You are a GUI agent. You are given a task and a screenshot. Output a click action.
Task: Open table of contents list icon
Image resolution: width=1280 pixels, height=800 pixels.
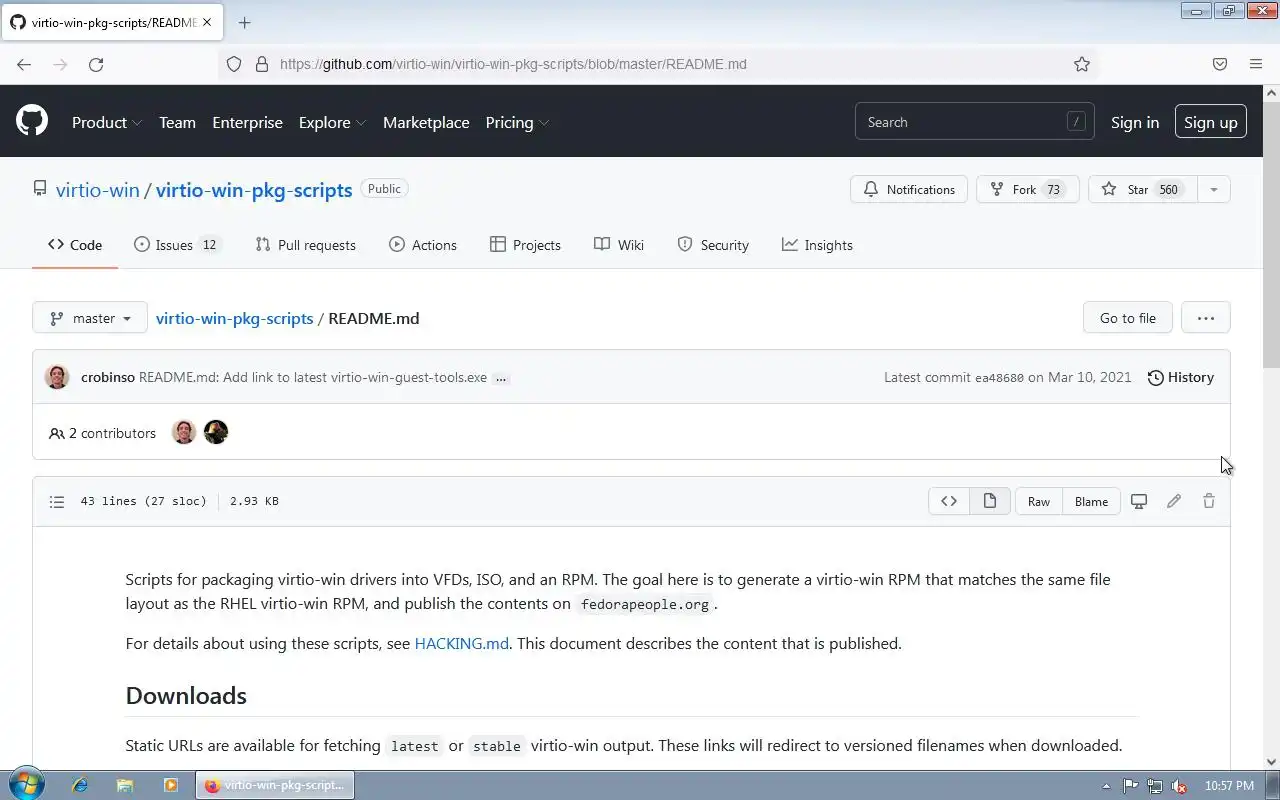coord(57,501)
